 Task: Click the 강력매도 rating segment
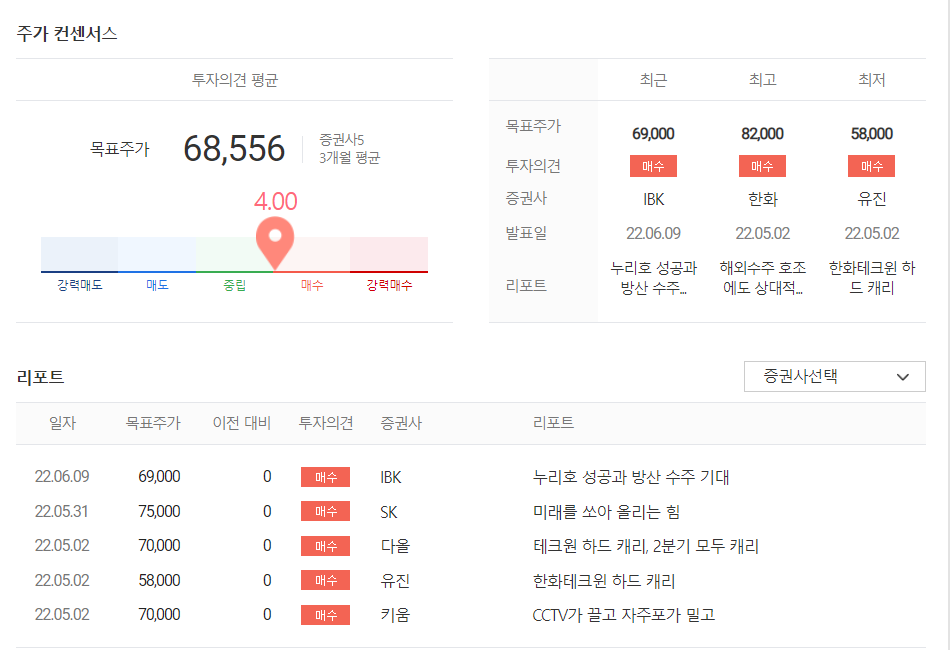[x=79, y=254]
